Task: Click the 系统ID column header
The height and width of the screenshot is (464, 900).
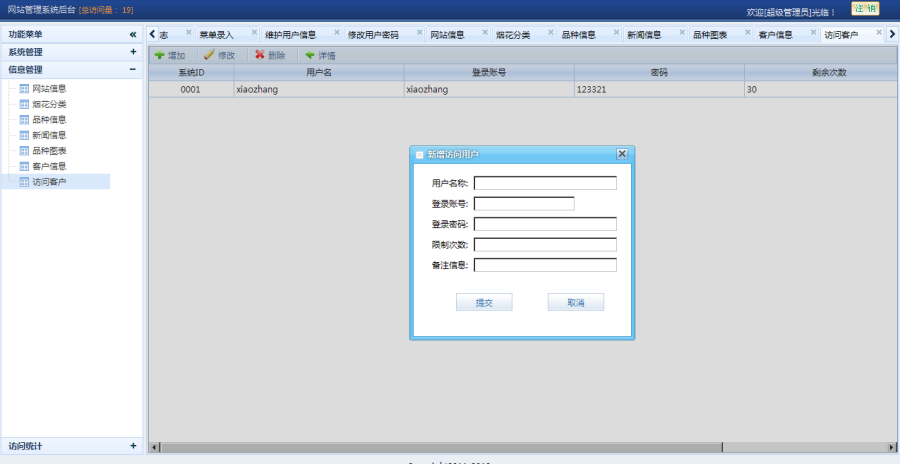Action: (191, 72)
